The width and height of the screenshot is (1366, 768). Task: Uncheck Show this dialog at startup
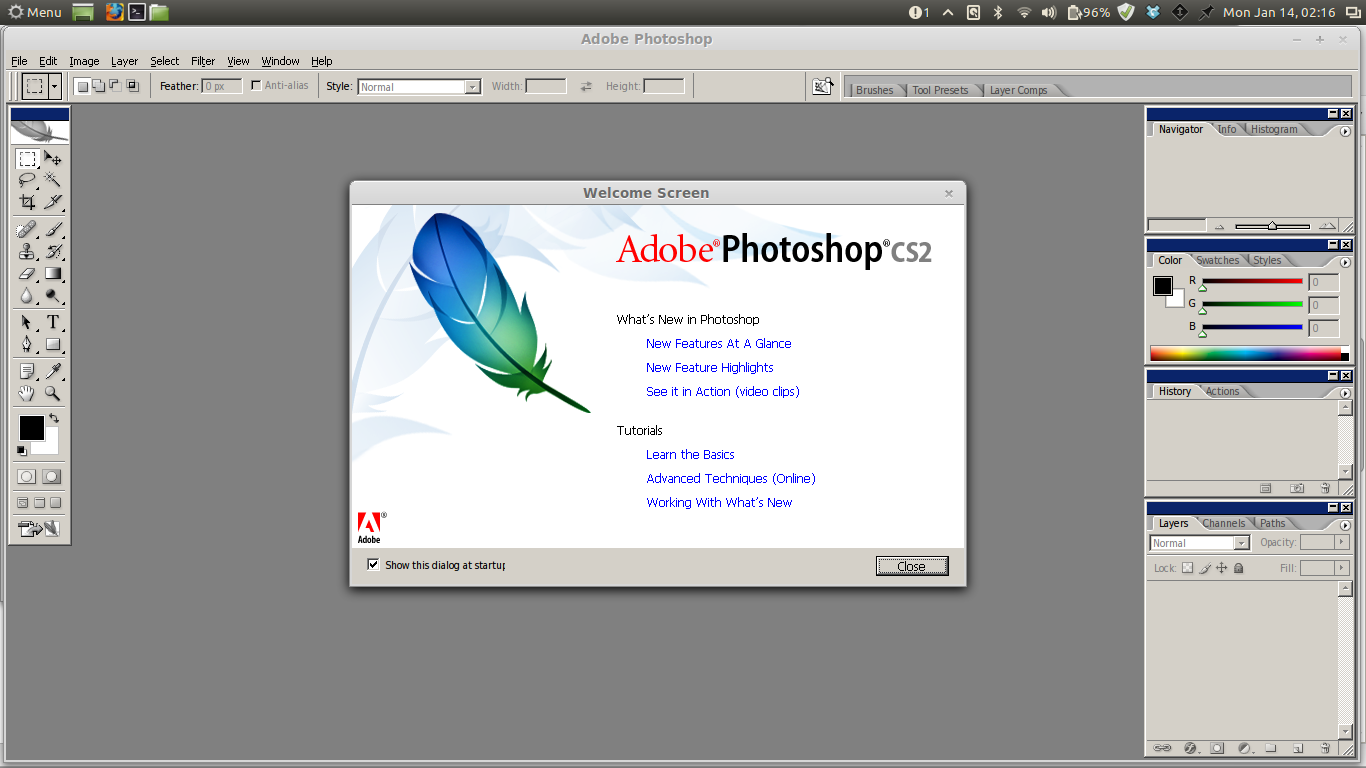[374, 564]
